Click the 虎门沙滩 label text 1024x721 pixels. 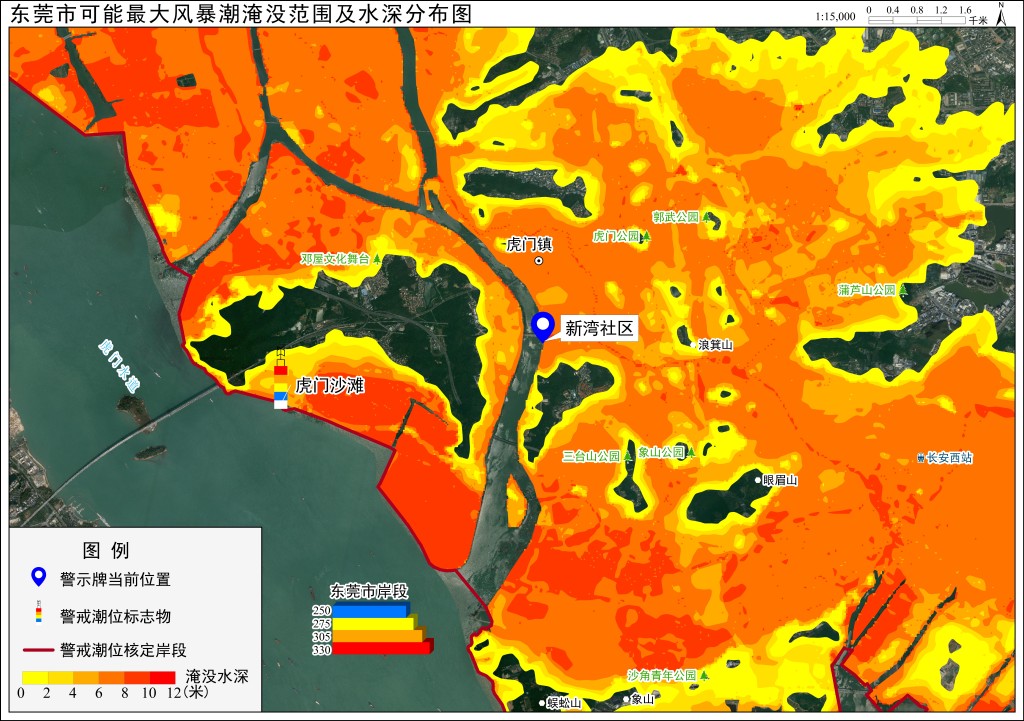(x=330, y=385)
